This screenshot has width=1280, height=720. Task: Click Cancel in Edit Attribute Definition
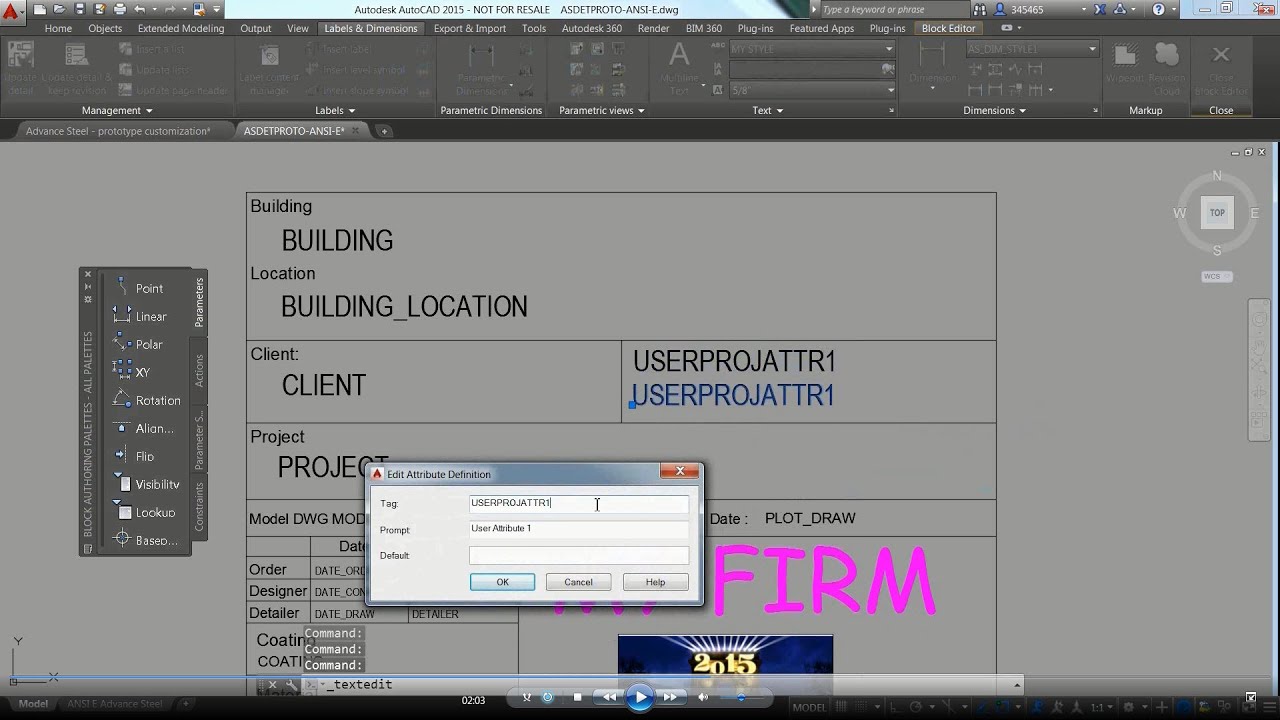click(578, 582)
